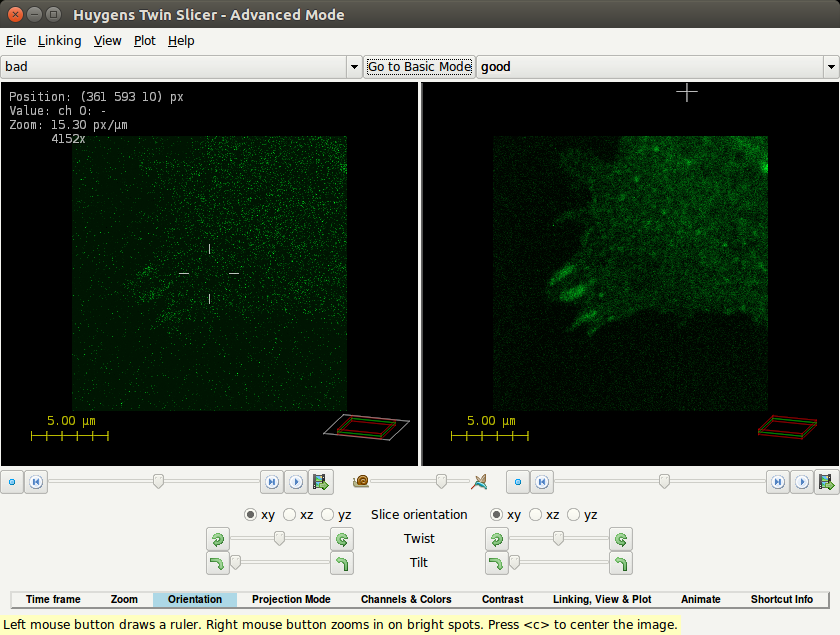Click left Tilt decrease arrow icon

click(217, 564)
